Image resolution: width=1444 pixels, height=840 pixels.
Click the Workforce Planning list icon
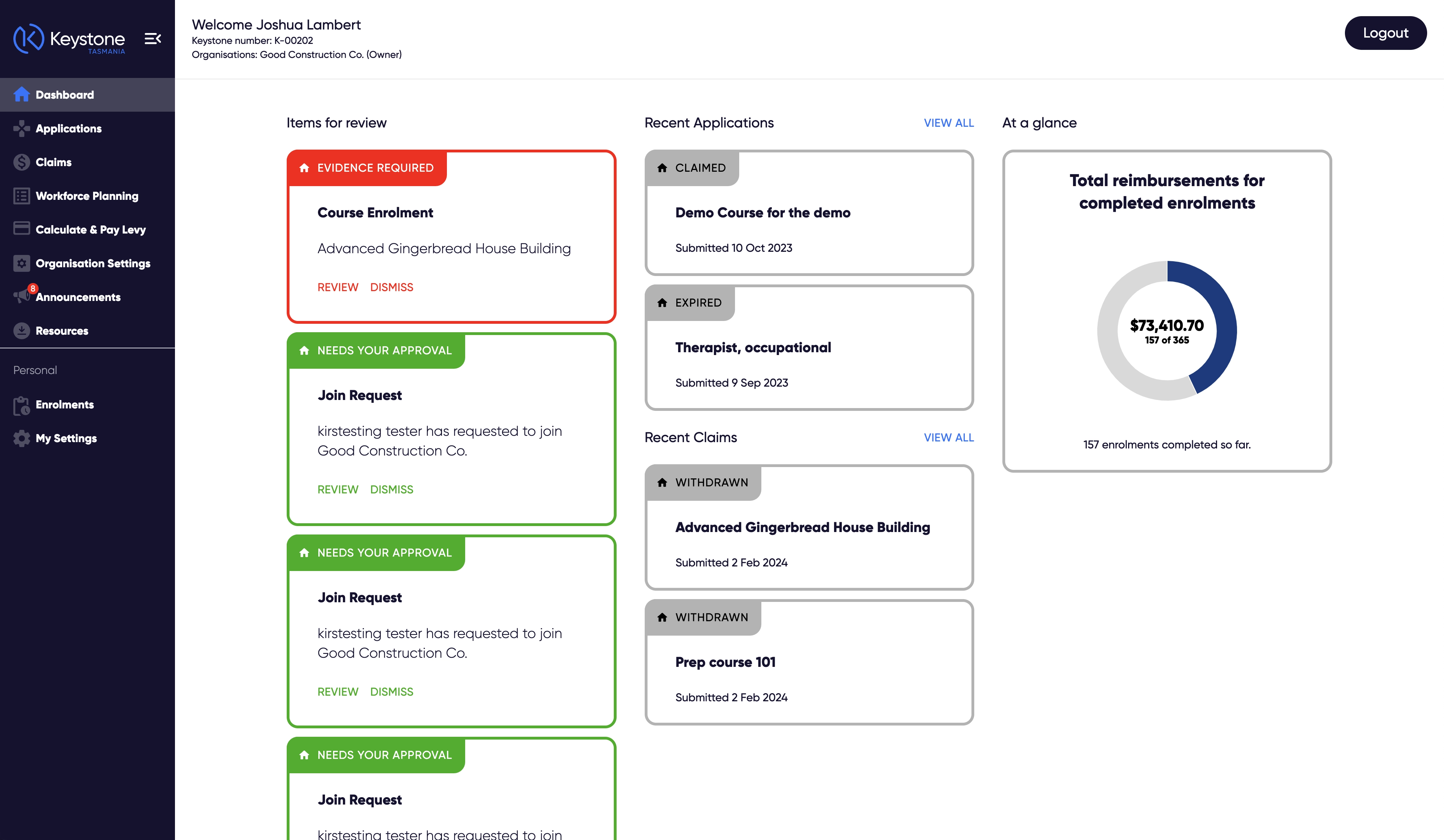[21, 196]
